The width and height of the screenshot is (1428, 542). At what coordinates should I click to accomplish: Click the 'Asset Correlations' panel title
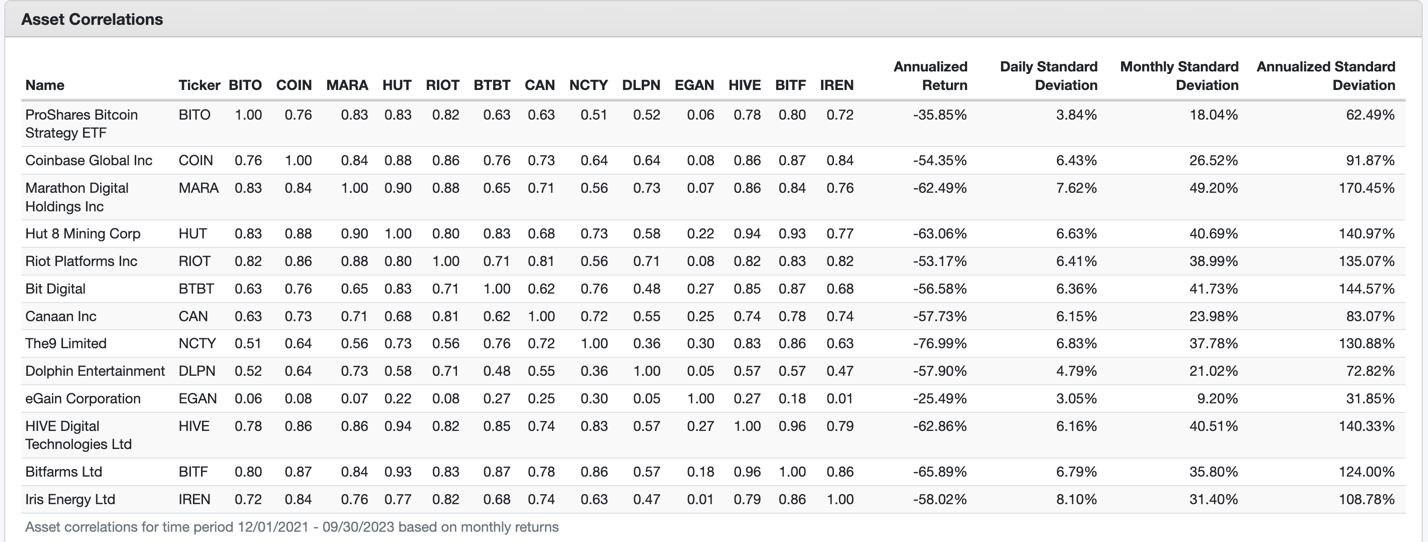pyautogui.click(x=92, y=19)
